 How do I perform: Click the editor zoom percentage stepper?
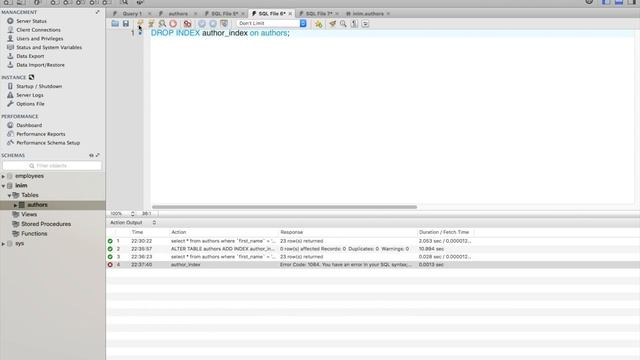133,213
